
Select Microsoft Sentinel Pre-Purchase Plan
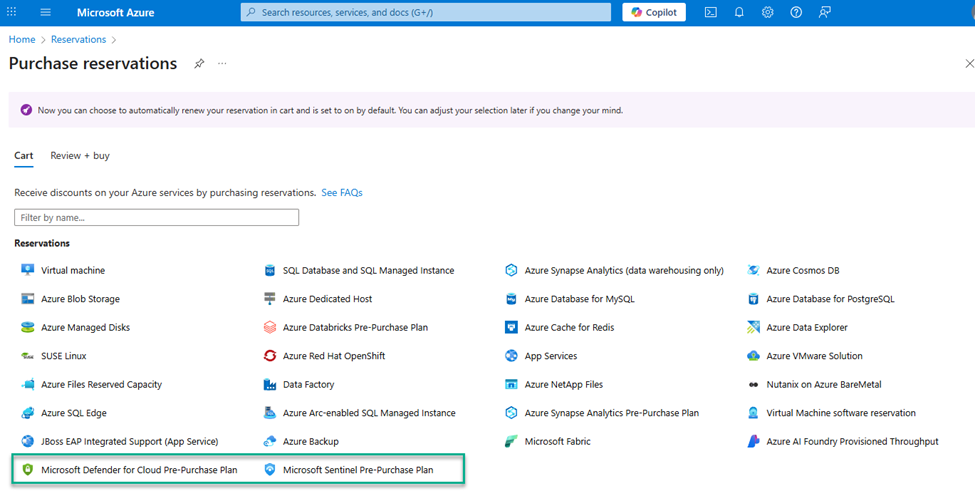pyautogui.click(x=357, y=469)
